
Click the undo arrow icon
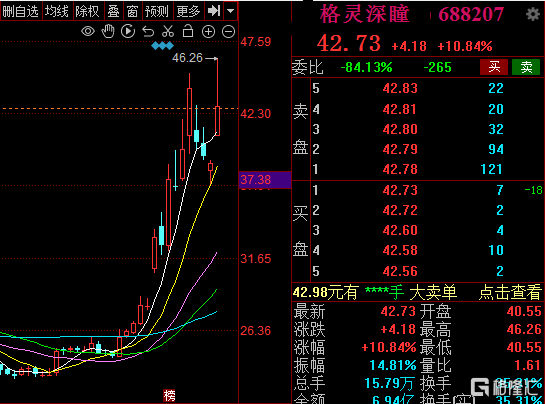(x=148, y=32)
